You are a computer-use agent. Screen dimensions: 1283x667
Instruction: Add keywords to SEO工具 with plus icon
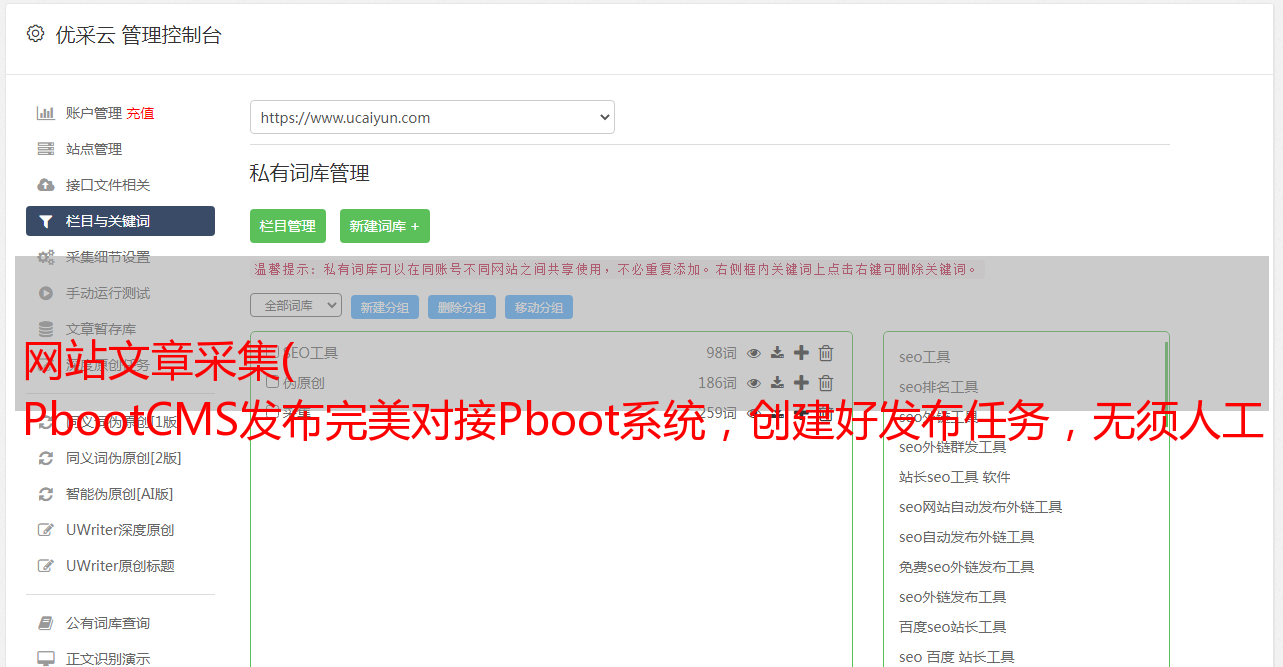[801, 353]
